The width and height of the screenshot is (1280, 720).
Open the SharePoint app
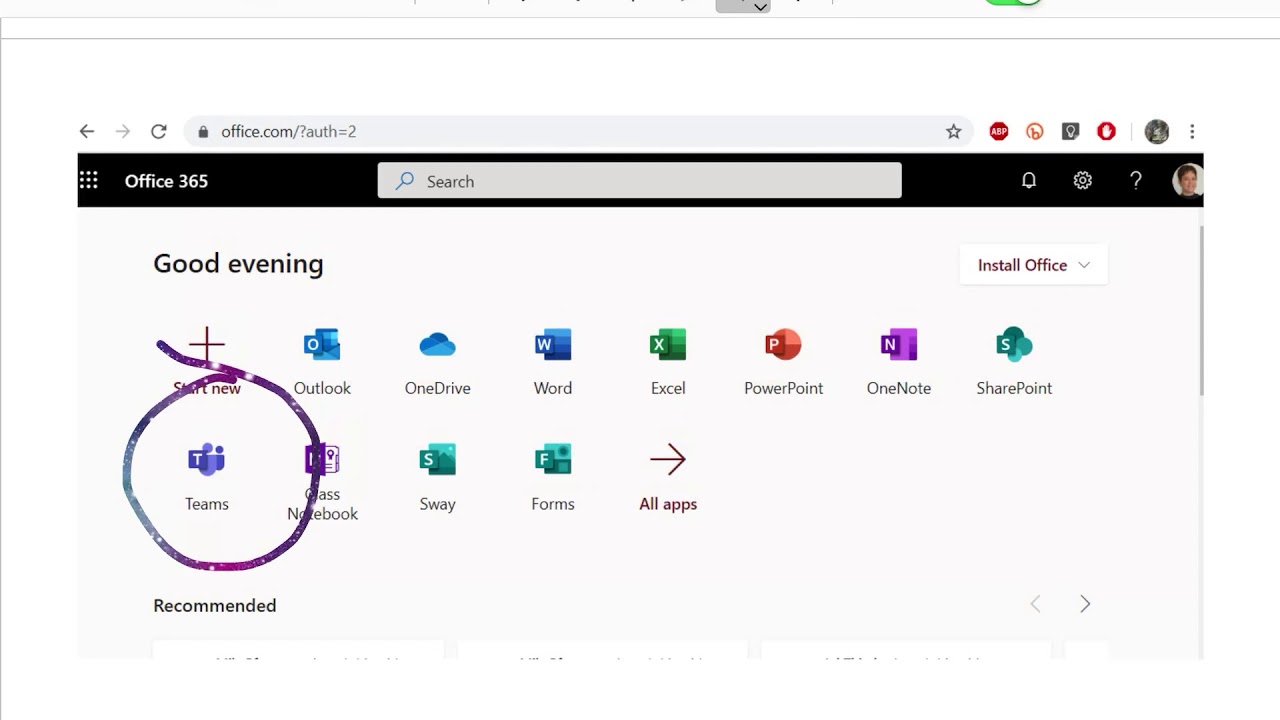click(x=1014, y=362)
